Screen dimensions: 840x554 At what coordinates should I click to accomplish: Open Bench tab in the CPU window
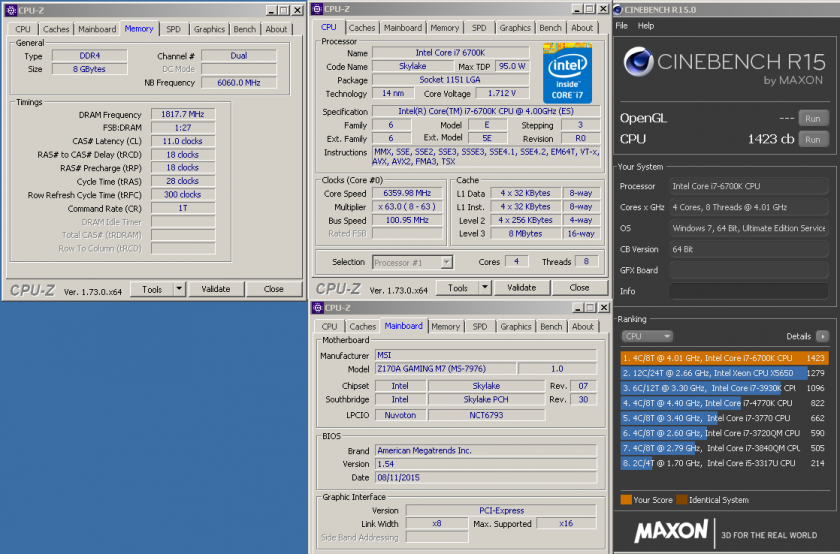click(550, 28)
